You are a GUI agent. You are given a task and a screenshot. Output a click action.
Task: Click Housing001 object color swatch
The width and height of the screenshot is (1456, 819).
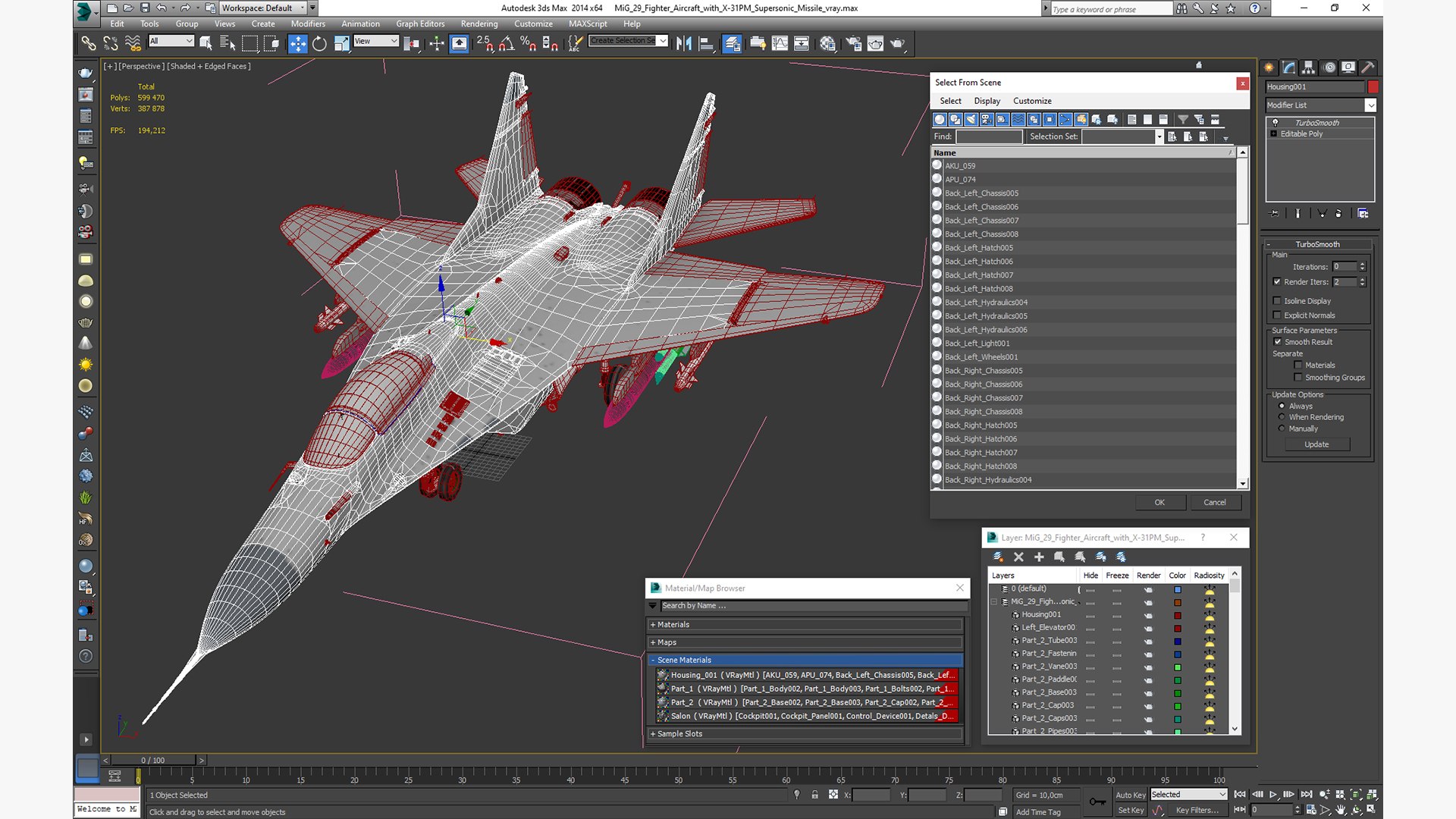tap(1373, 86)
